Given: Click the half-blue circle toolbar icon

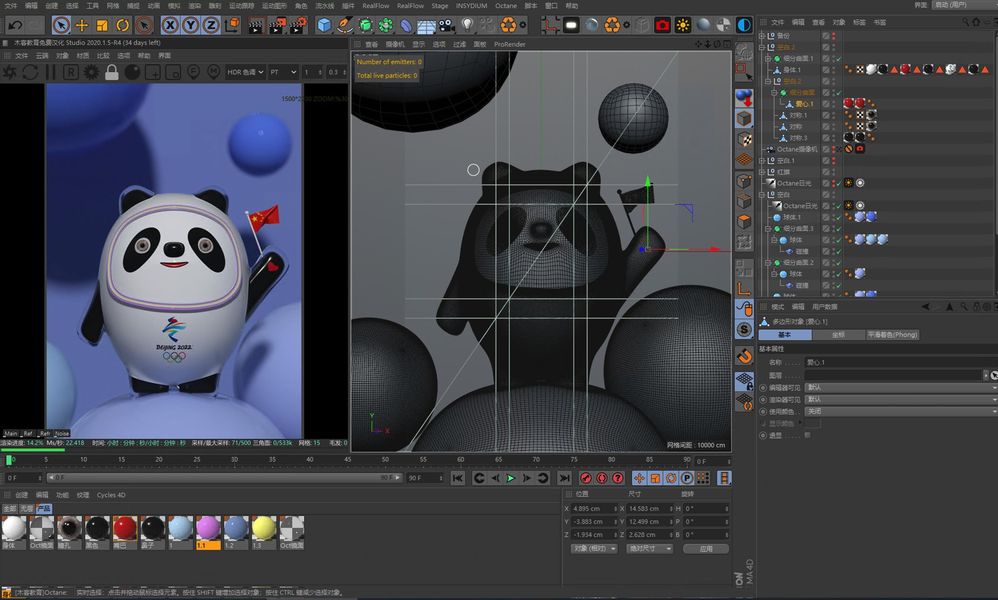Looking at the screenshot, I should pos(743,25).
